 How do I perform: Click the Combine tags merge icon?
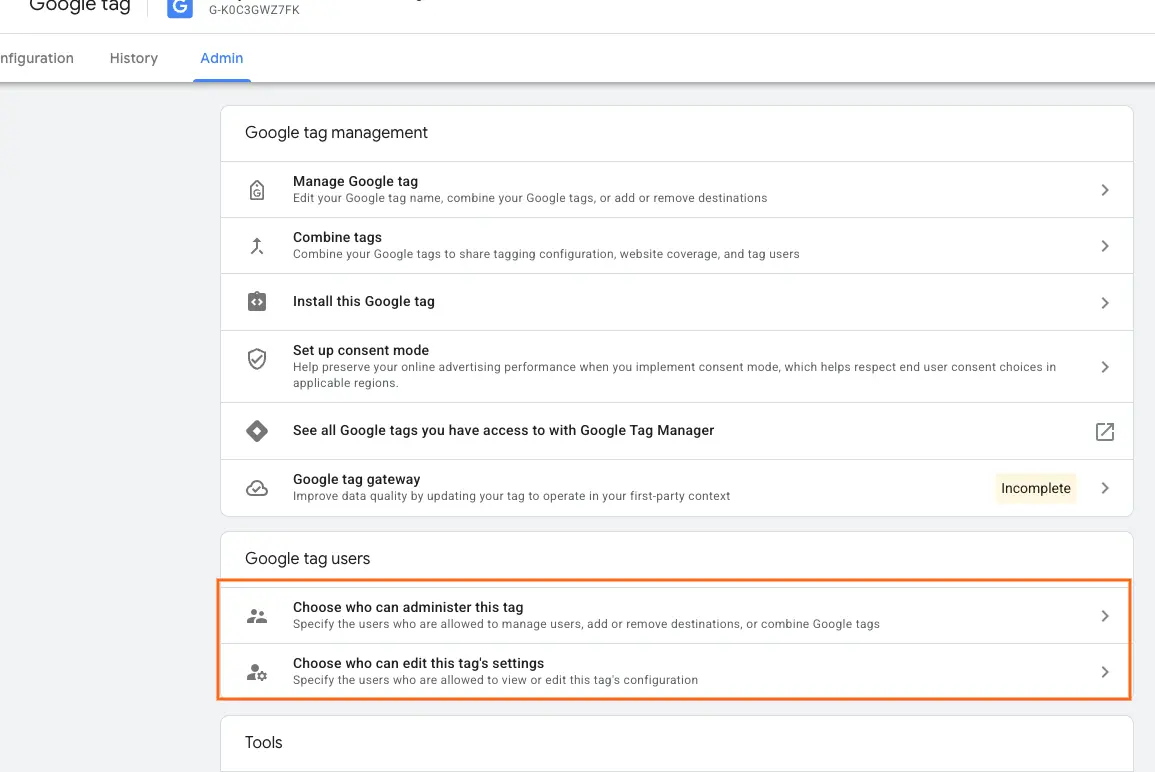256,246
